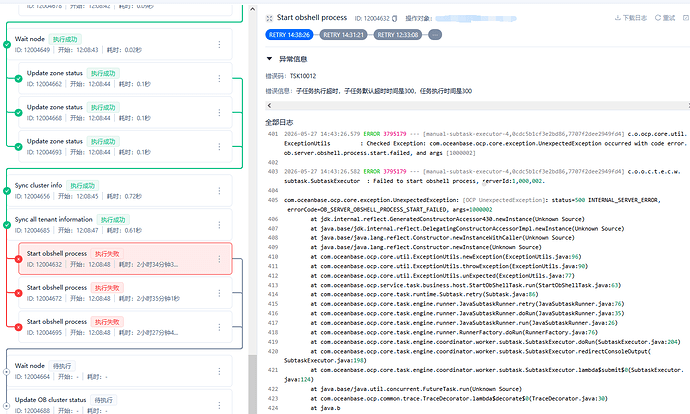This screenshot has height=414, width=690.
Task: Click the green success icon of Sync all tenant information
Action: tap(7, 225)
